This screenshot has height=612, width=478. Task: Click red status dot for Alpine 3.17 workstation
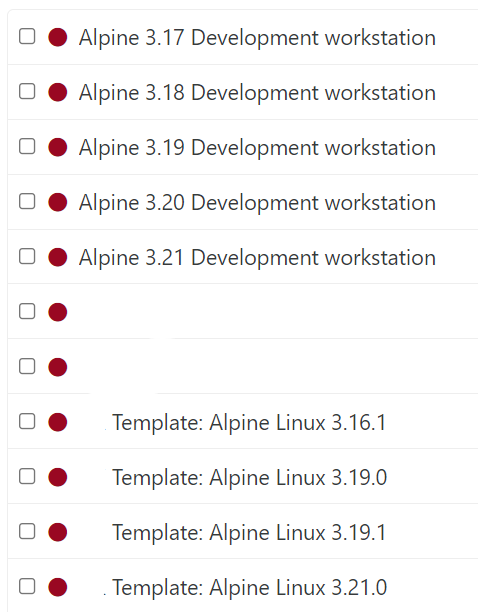[x=58, y=37]
